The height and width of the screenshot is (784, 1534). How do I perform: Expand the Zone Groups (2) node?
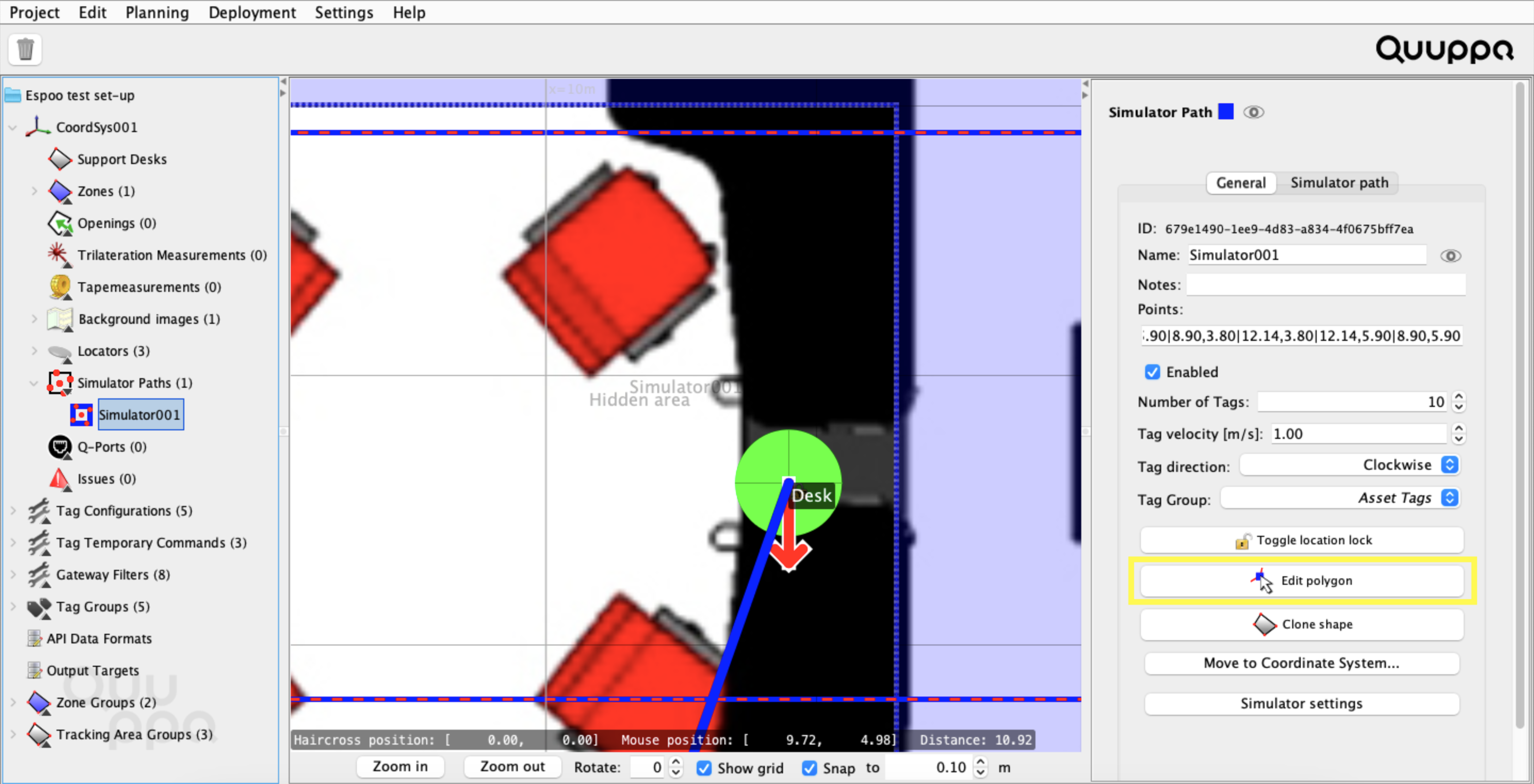point(12,703)
